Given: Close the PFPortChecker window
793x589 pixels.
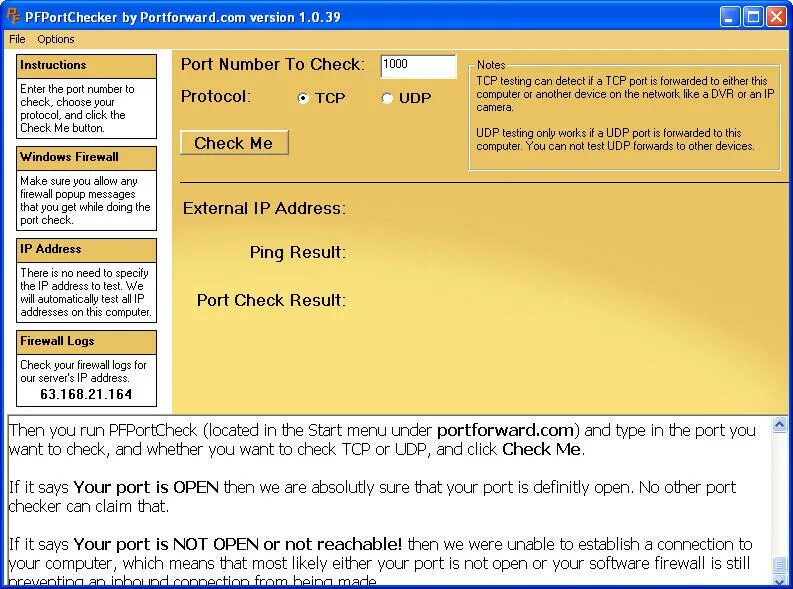Looking at the screenshot, I should point(776,17).
